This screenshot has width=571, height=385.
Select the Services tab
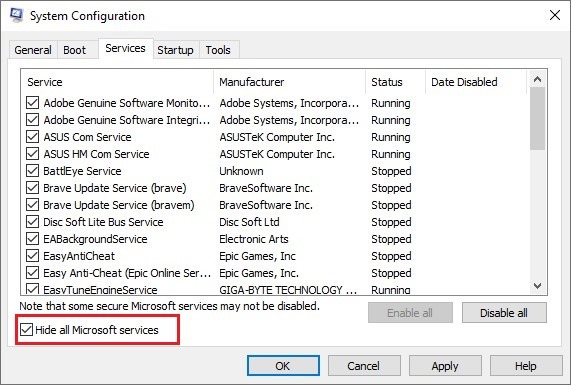click(125, 48)
